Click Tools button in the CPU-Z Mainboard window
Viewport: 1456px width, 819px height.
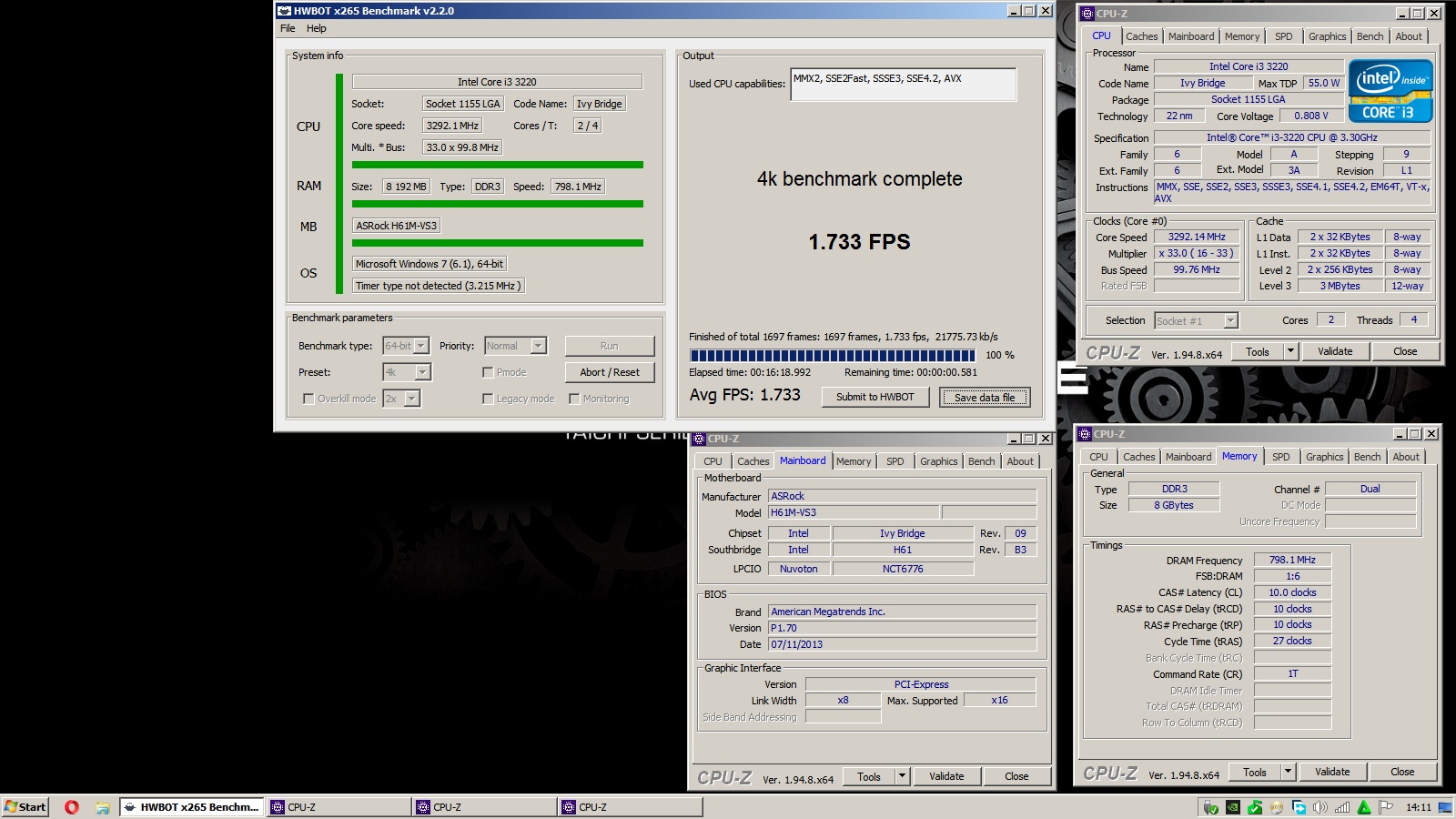tap(869, 776)
